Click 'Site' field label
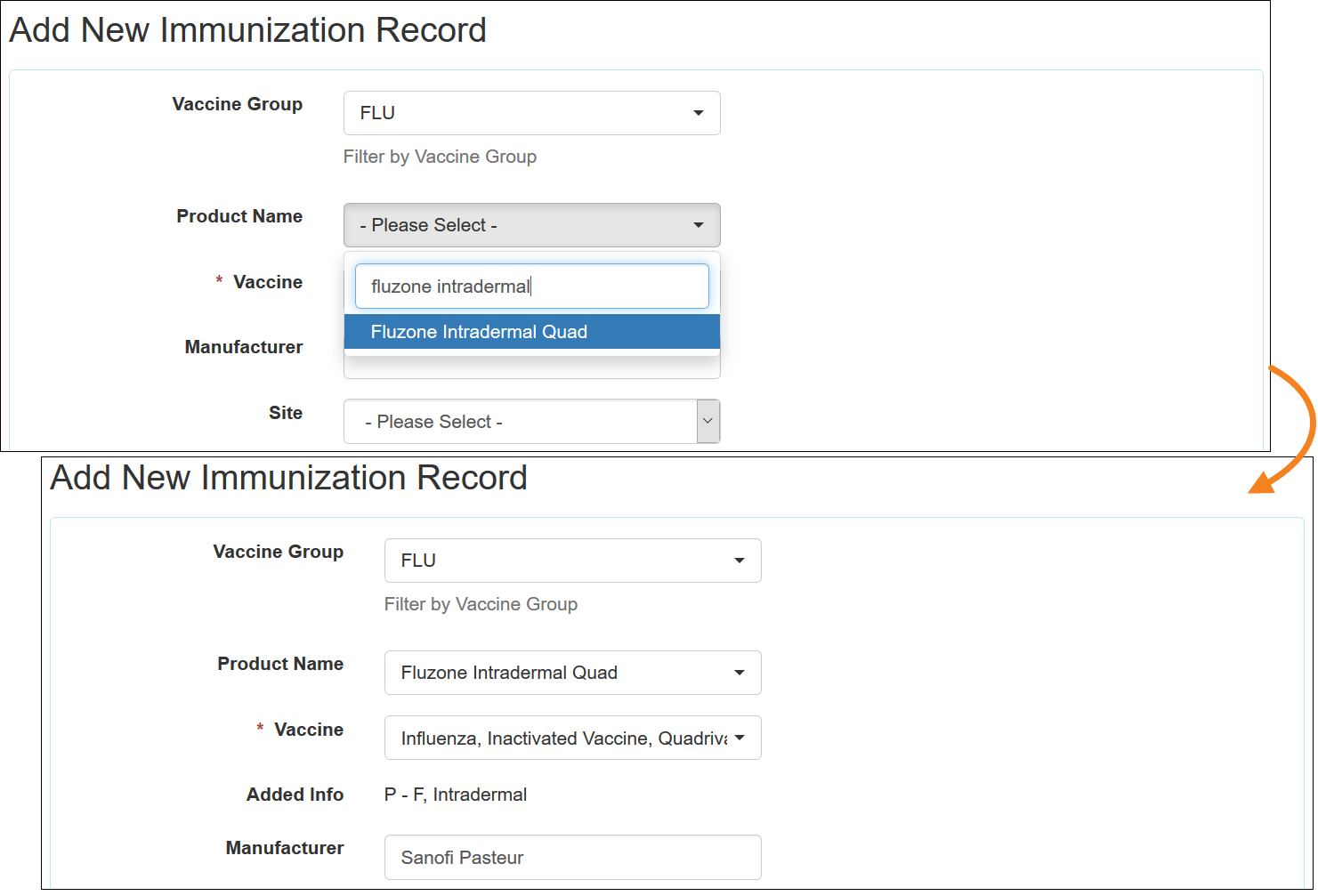Image resolution: width=1318 pixels, height=896 pixels. 286,413
